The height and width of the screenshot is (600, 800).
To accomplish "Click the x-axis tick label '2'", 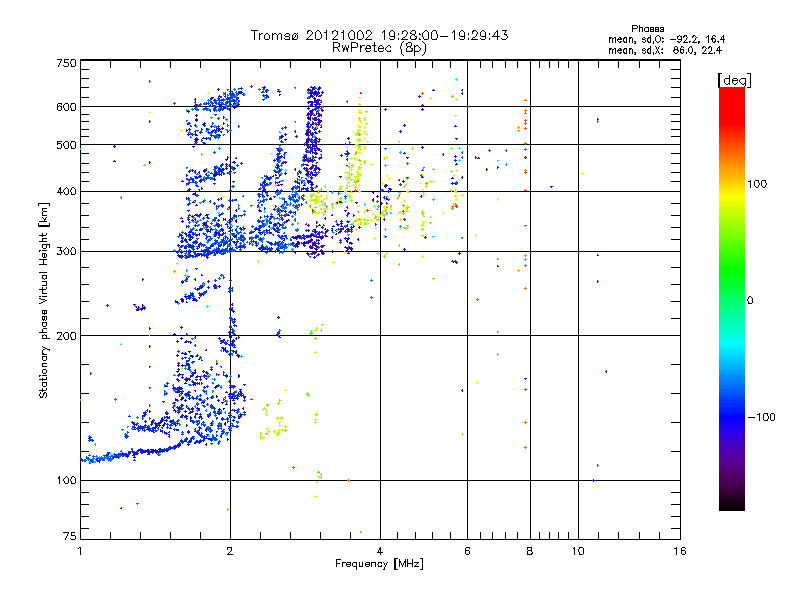I will click(x=230, y=551).
